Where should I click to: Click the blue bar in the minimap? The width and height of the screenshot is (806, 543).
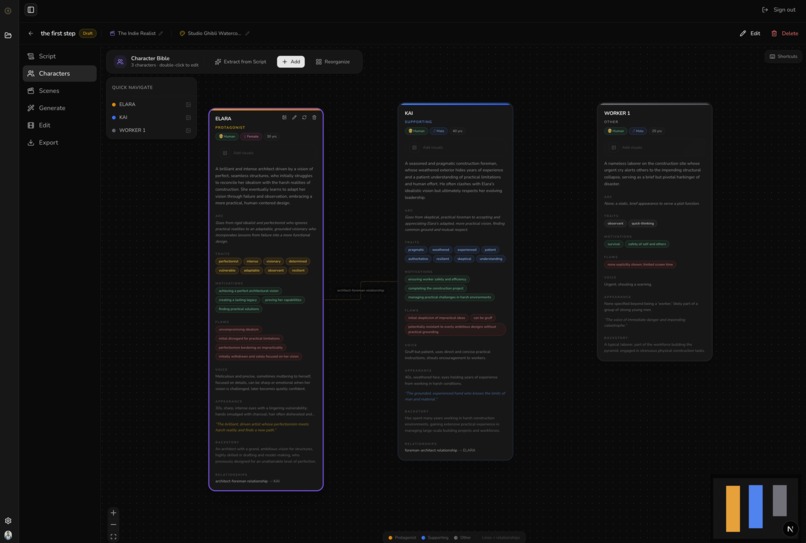tap(756, 506)
